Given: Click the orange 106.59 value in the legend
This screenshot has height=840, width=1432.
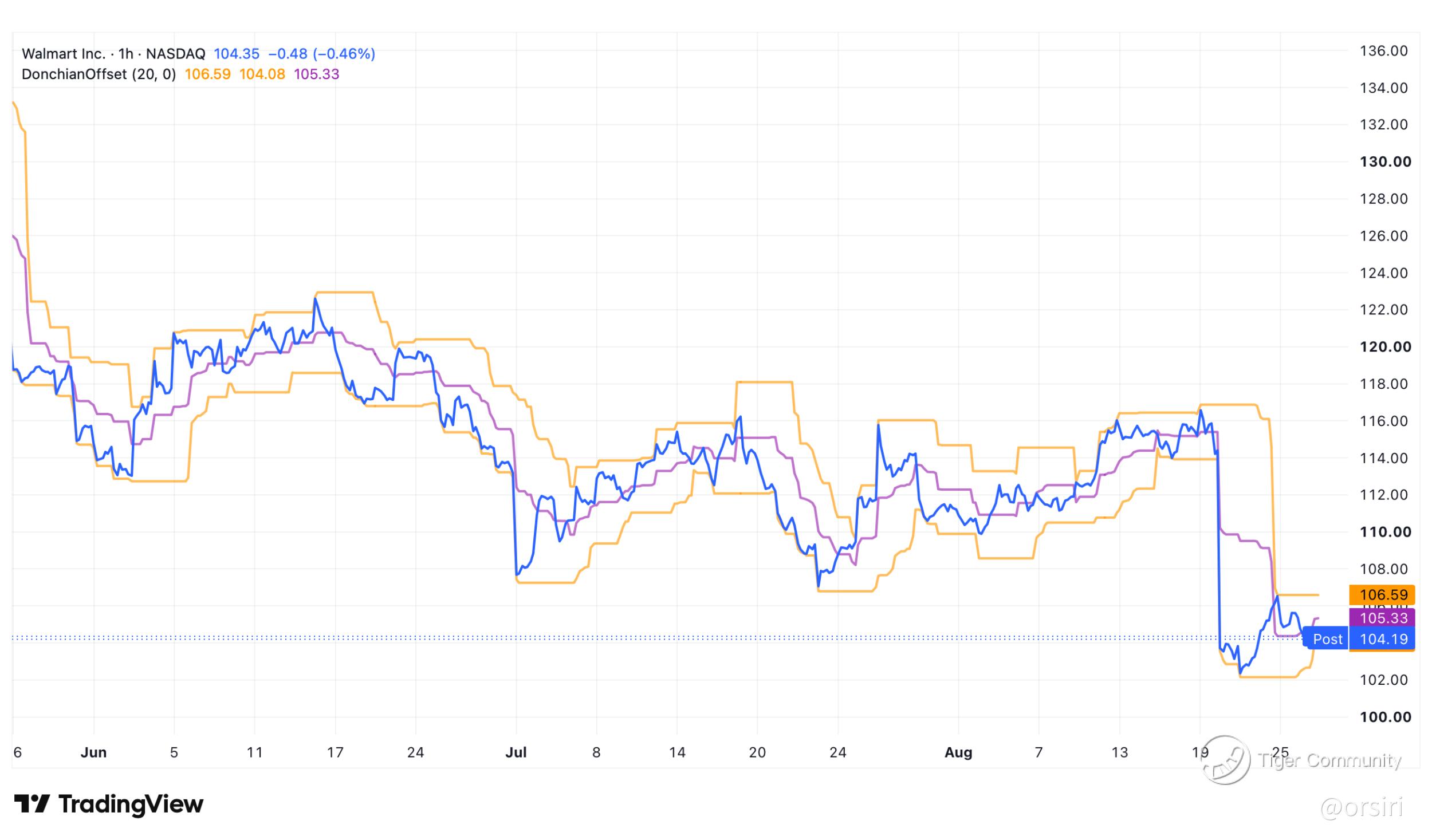Looking at the screenshot, I should [x=208, y=74].
